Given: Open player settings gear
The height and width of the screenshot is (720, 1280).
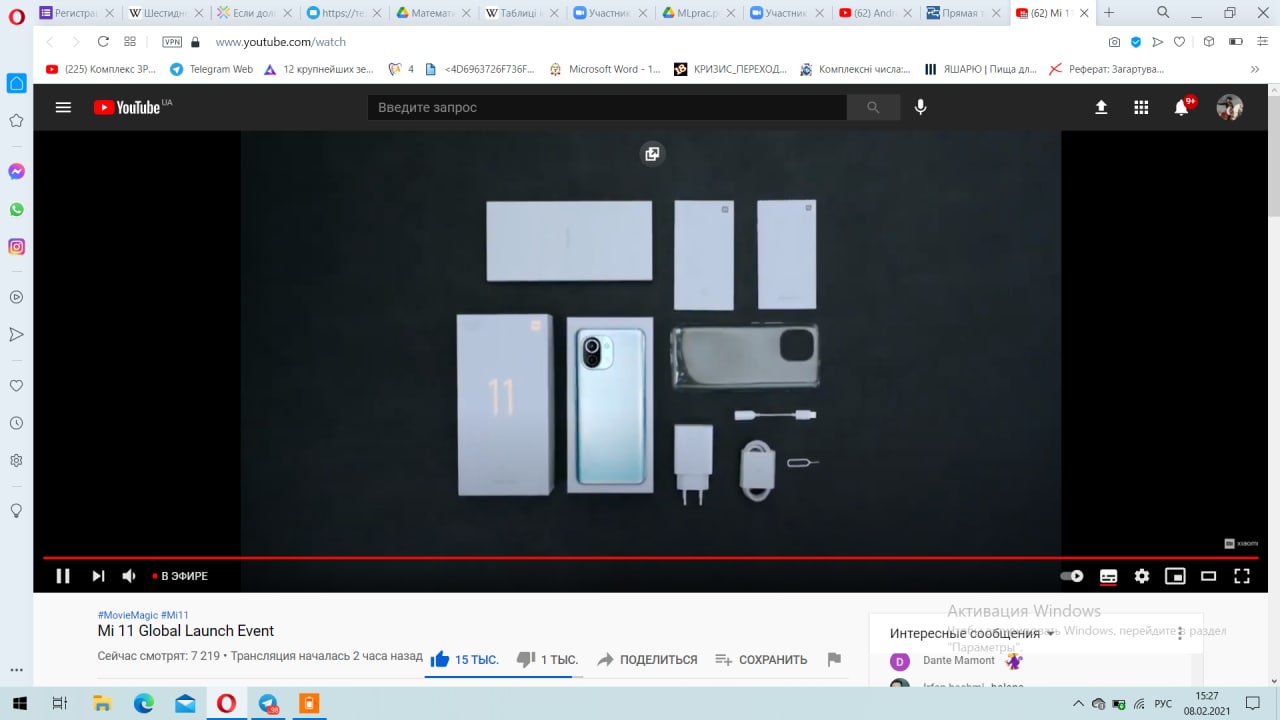Looking at the screenshot, I should [1142, 576].
